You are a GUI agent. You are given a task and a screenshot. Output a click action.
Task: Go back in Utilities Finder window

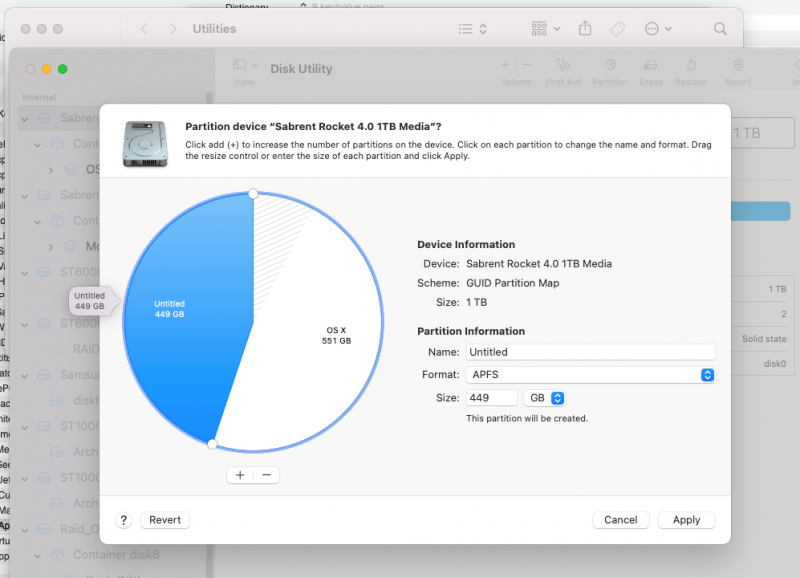[144, 29]
